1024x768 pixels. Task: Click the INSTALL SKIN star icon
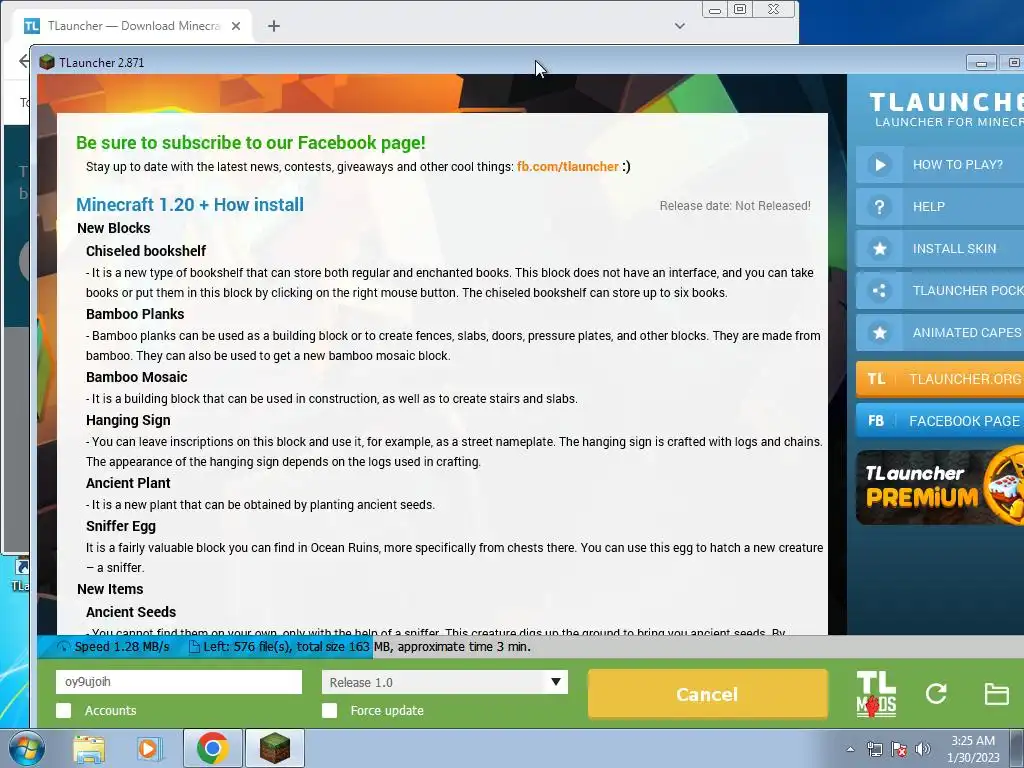pyautogui.click(x=880, y=249)
